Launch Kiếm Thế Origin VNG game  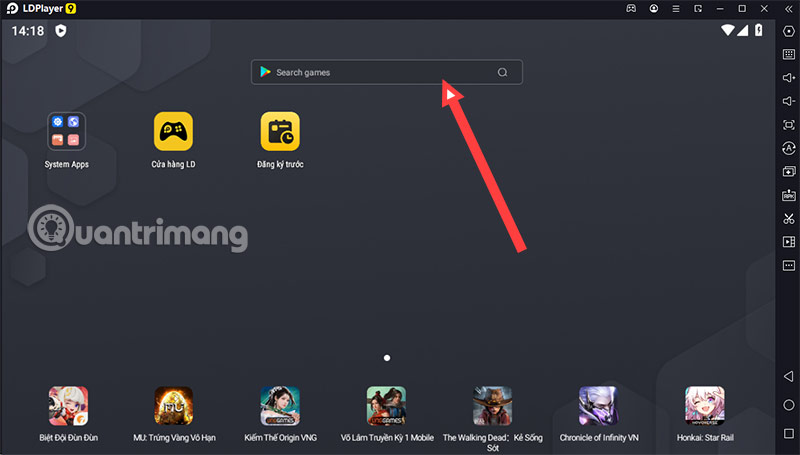(280, 406)
